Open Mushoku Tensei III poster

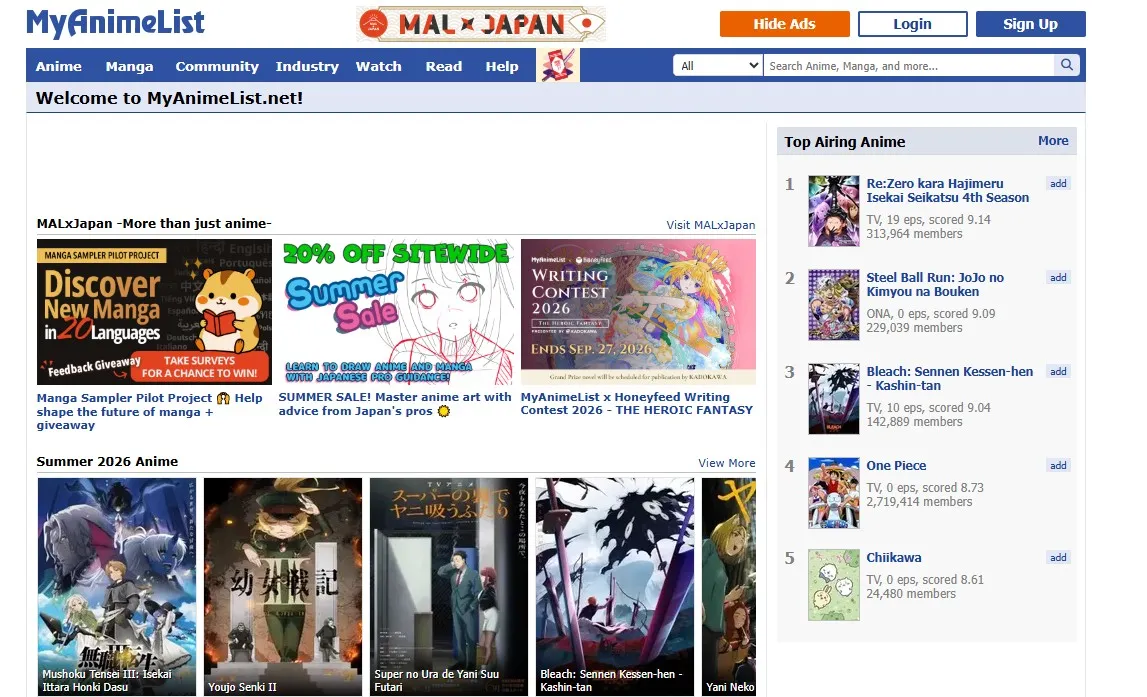(x=117, y=587)
